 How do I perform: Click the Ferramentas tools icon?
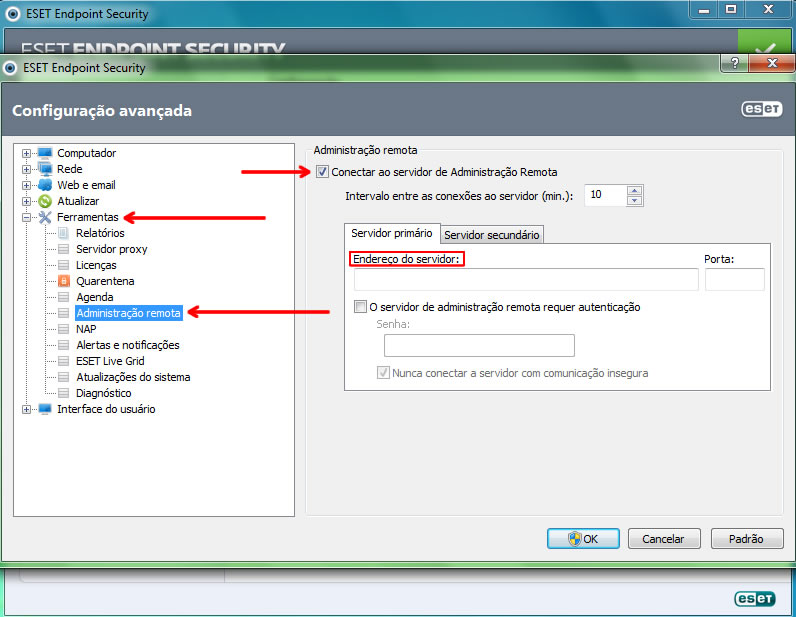[44, 217]
